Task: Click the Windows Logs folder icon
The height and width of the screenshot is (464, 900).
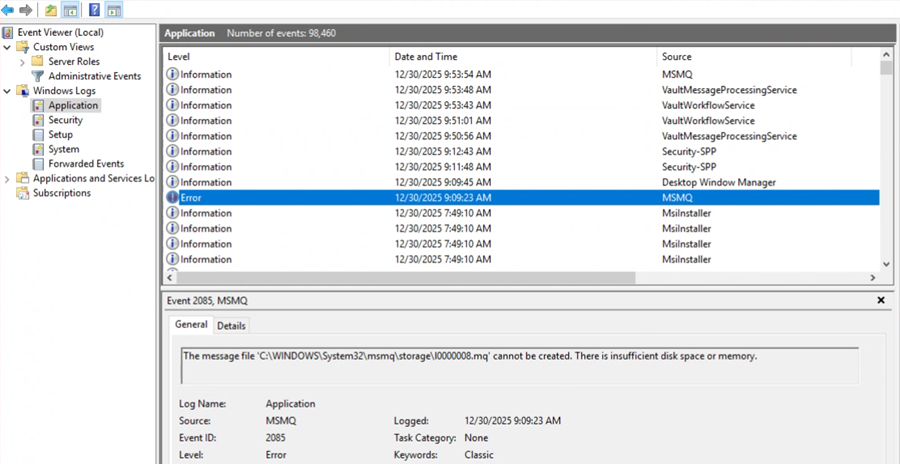Action: (x=22, y=90)
